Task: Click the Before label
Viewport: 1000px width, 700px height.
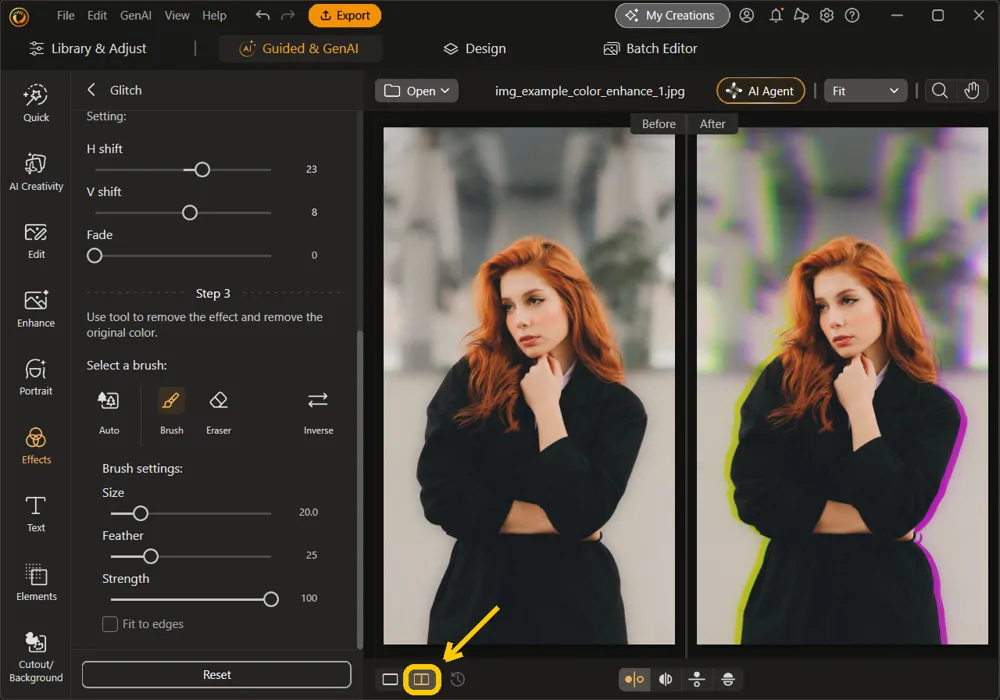Action: (x=658, y=124)
